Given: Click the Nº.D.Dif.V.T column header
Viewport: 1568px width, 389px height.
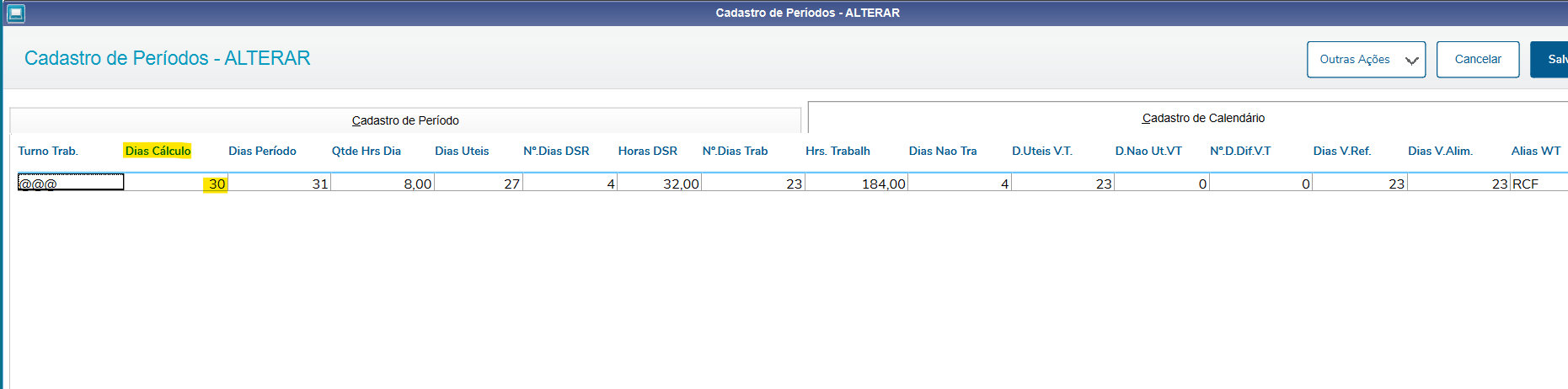Looking at the screenshot, I should 1240,151.
